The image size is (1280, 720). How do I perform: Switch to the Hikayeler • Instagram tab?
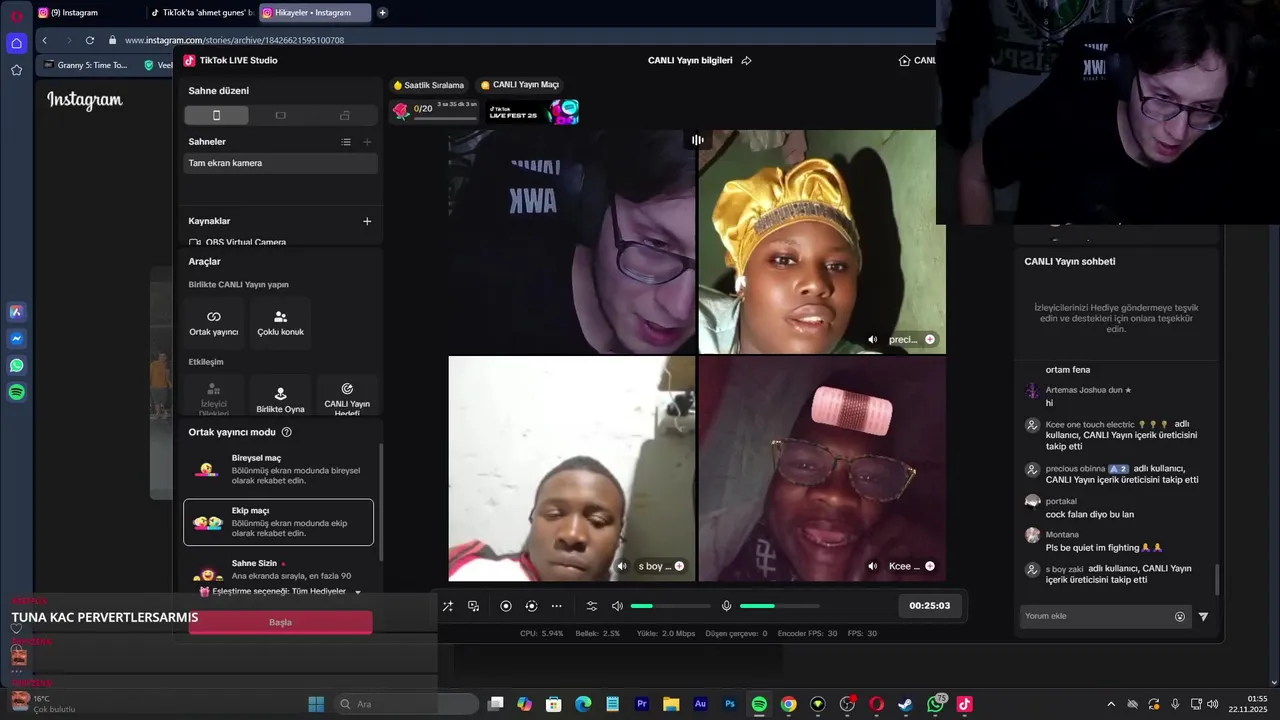314,13
